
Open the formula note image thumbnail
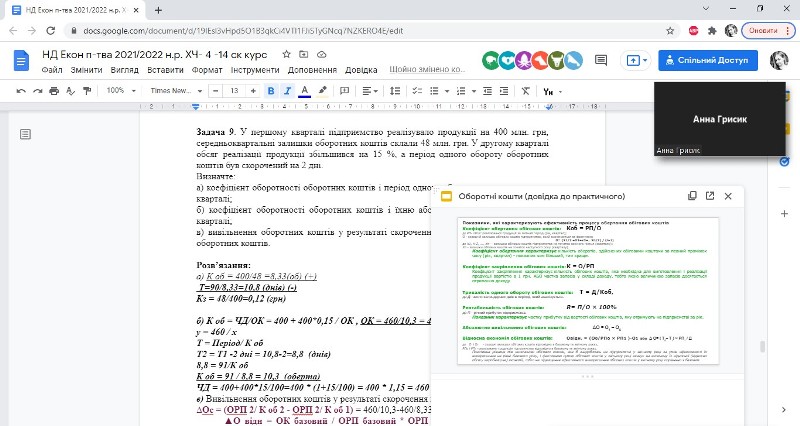click(x=588, y=290)
